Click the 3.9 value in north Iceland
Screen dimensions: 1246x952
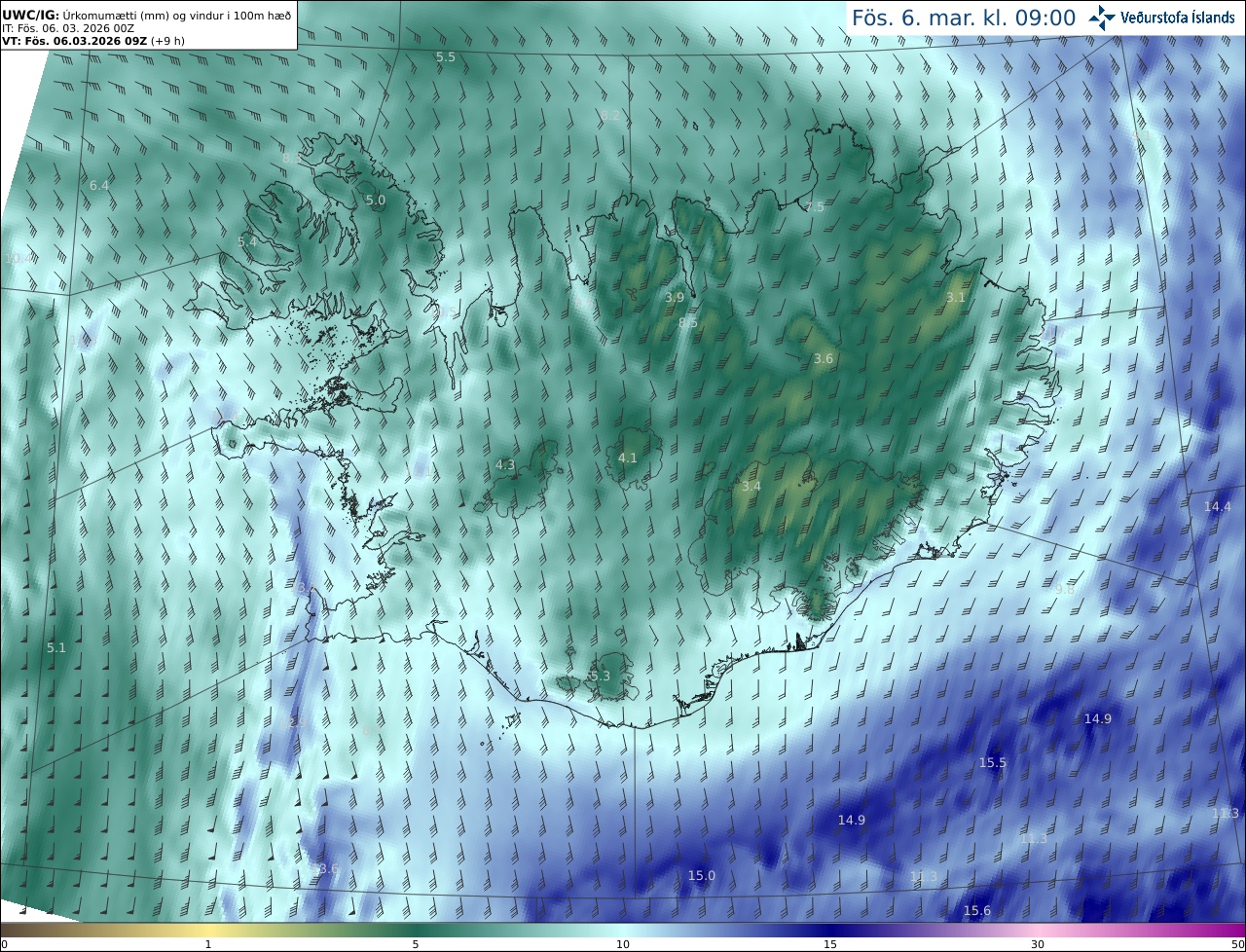[x=675, y=298]
